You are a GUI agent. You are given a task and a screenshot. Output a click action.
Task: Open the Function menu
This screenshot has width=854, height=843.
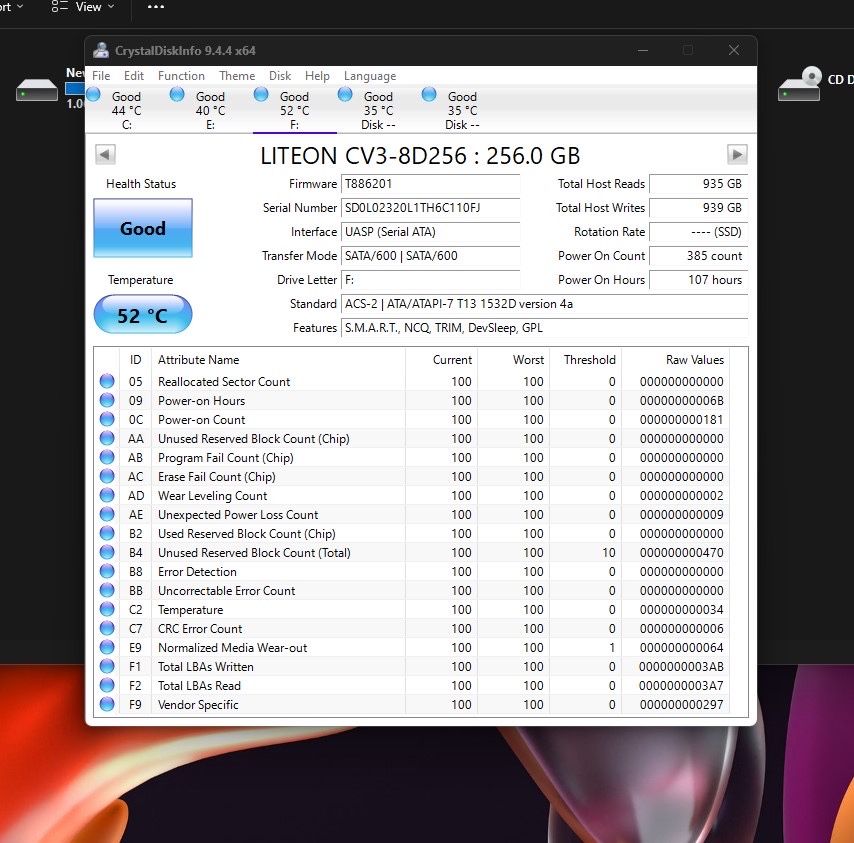(x=181, y=76)
